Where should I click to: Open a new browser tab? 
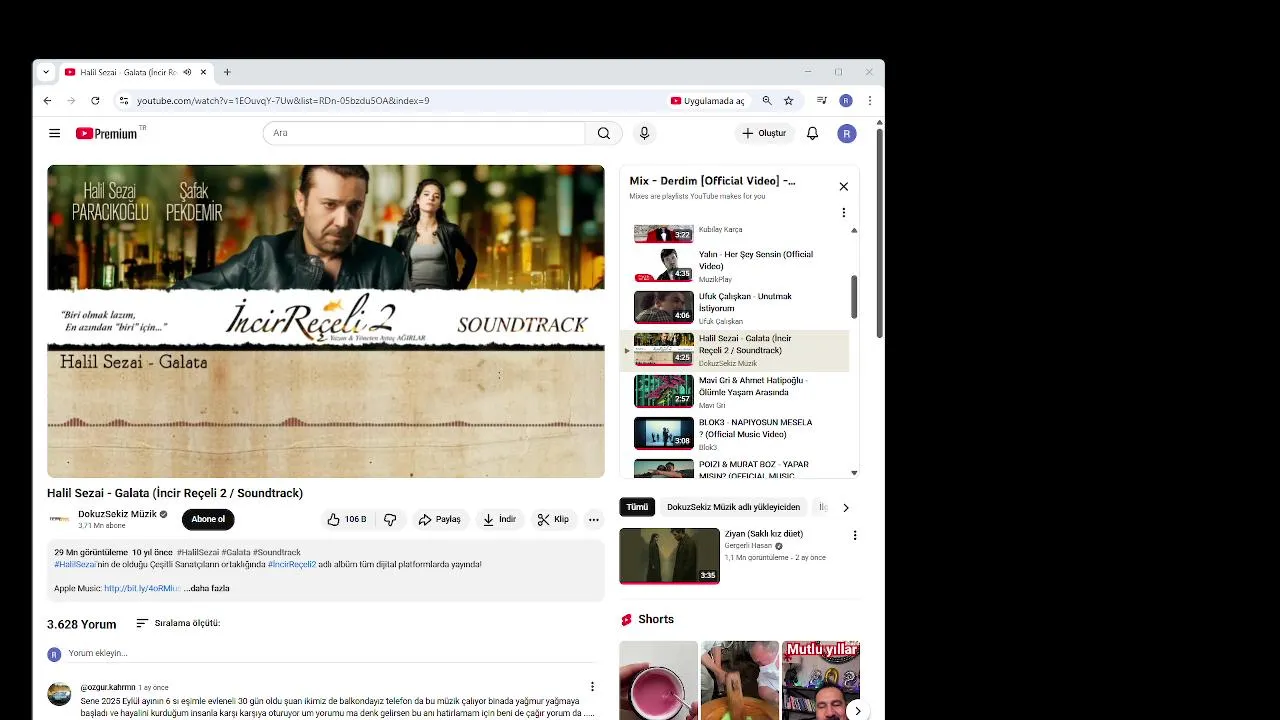[x=227, y=72]
